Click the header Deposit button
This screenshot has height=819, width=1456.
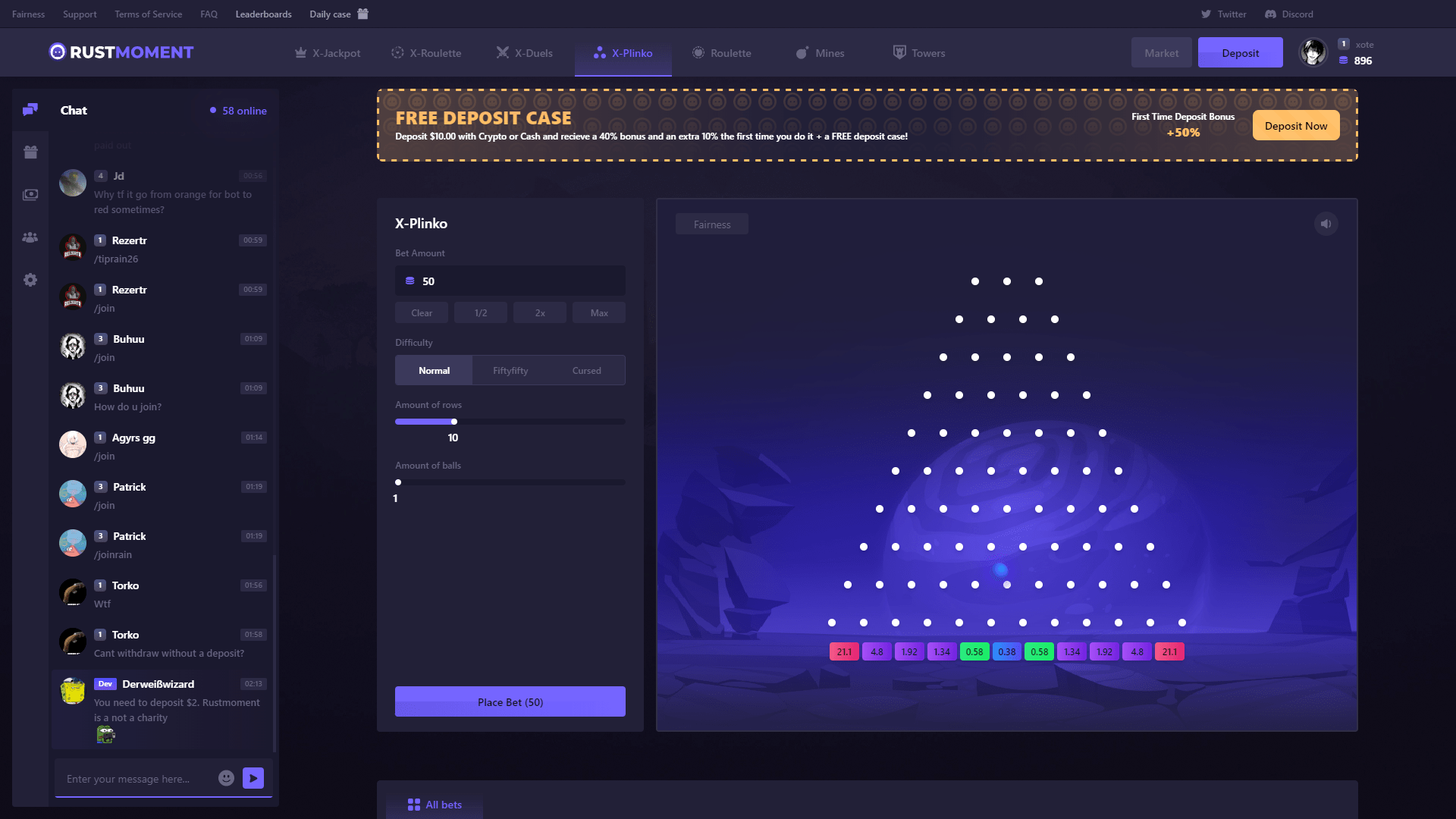click(x=1241, y=53)
